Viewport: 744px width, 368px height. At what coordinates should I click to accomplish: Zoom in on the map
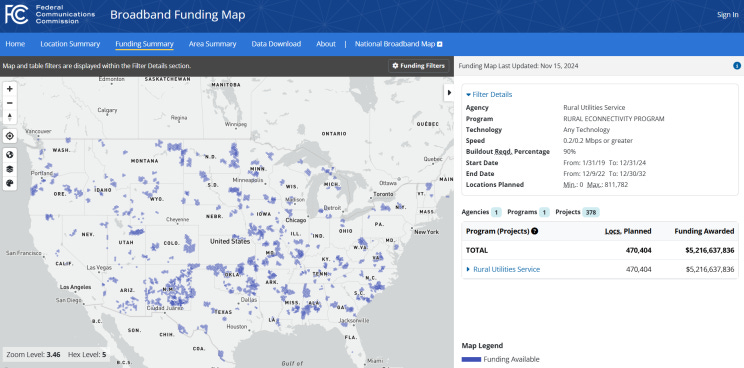click(x=9, y=89)
